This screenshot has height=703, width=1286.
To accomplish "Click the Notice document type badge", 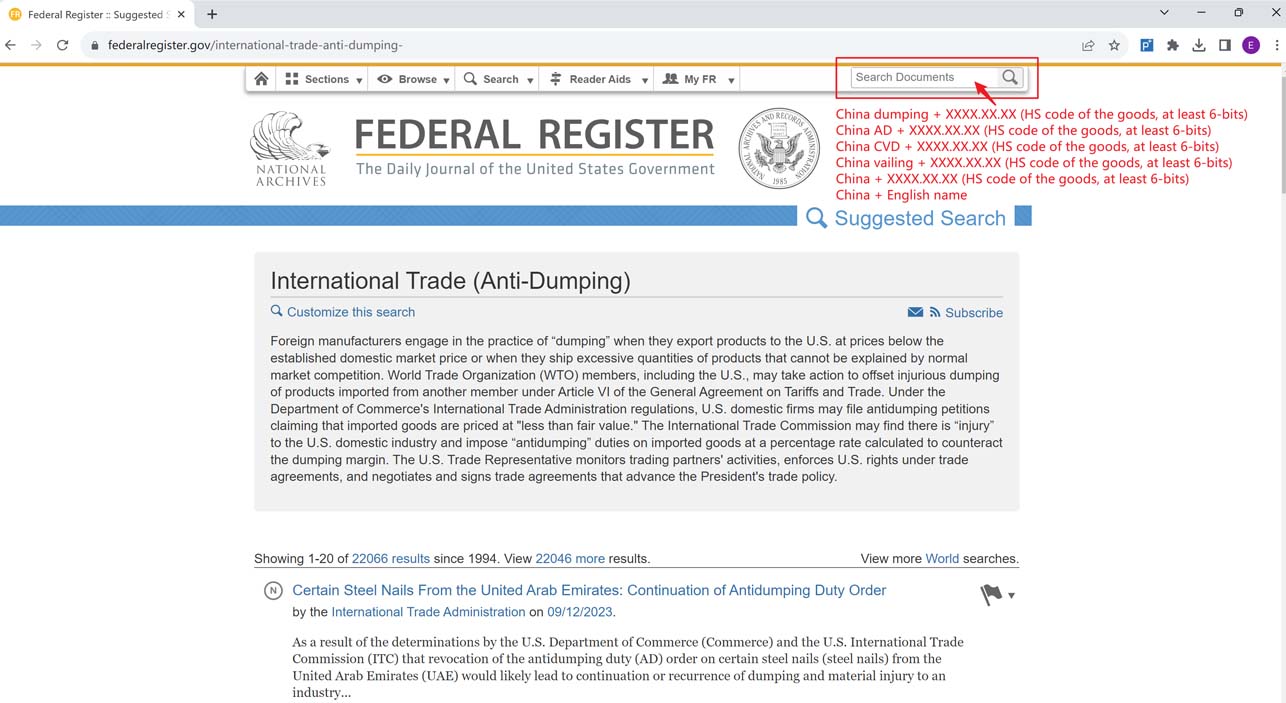I will tap(273, 591).
